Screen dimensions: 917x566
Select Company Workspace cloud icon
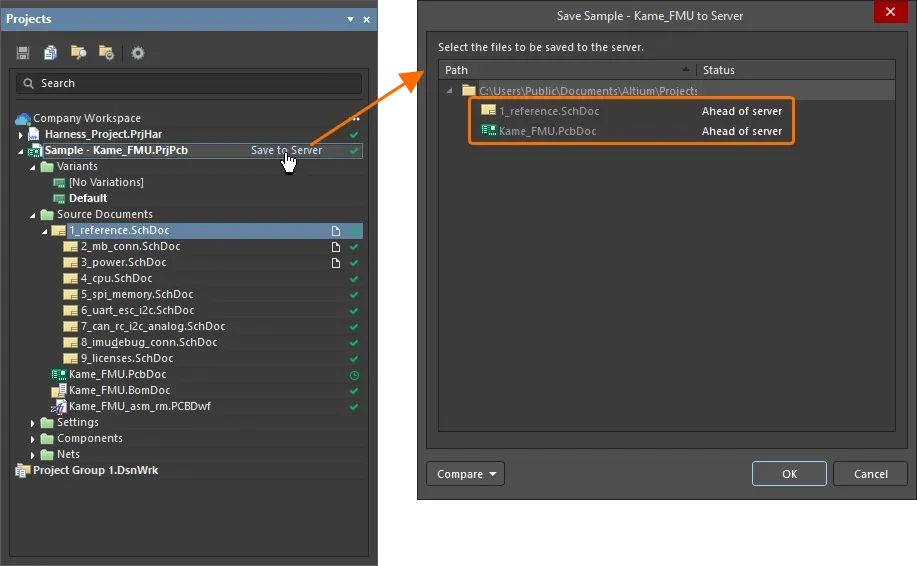coord(23,119)
